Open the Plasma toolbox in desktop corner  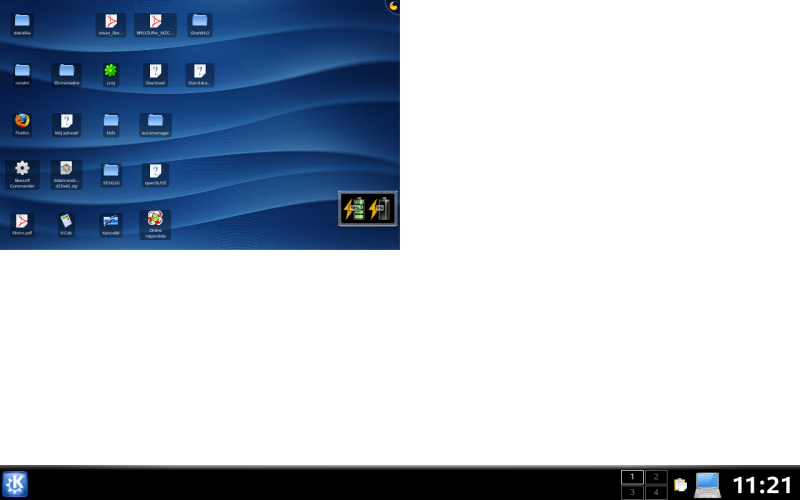(393, 6)
